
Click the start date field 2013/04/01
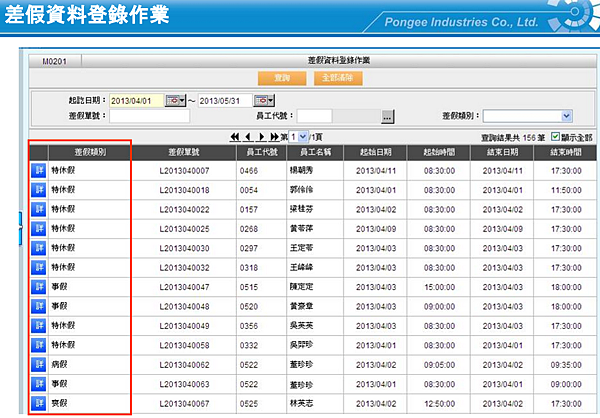point(137,101)
